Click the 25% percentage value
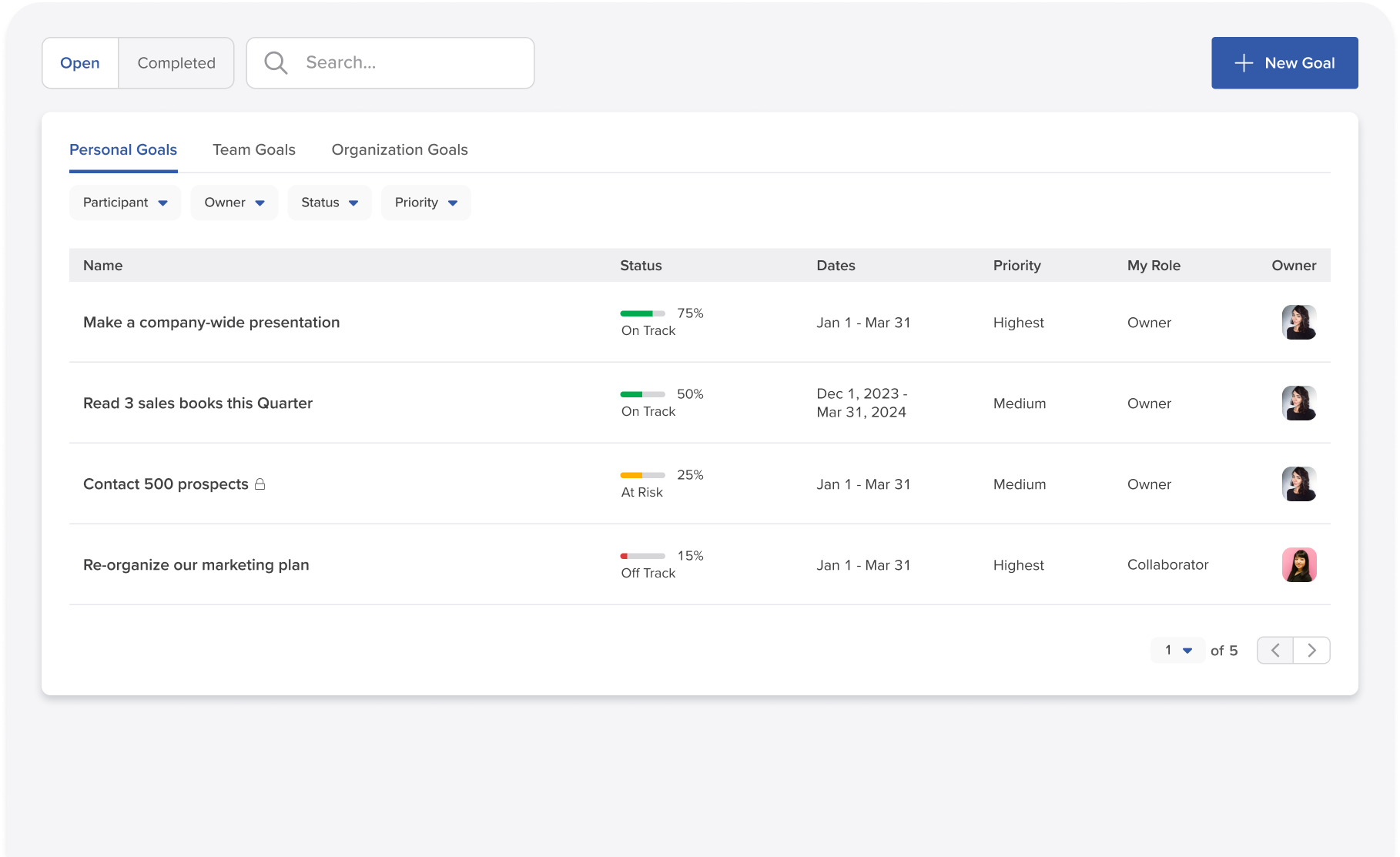 [x=690, y=475]
